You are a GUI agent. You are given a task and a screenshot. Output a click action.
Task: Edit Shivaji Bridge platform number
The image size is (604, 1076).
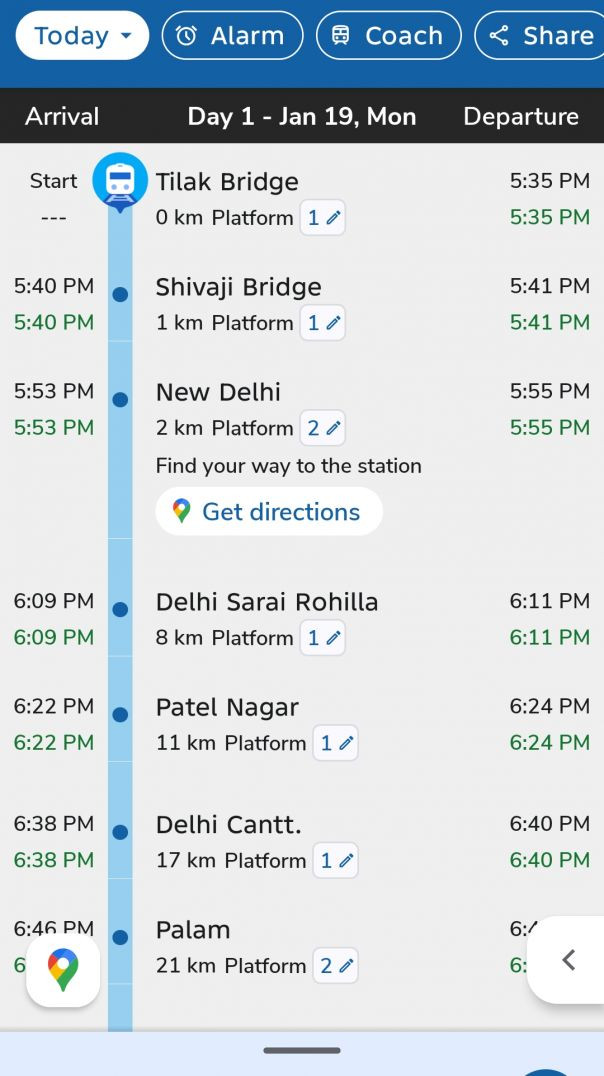323,323
